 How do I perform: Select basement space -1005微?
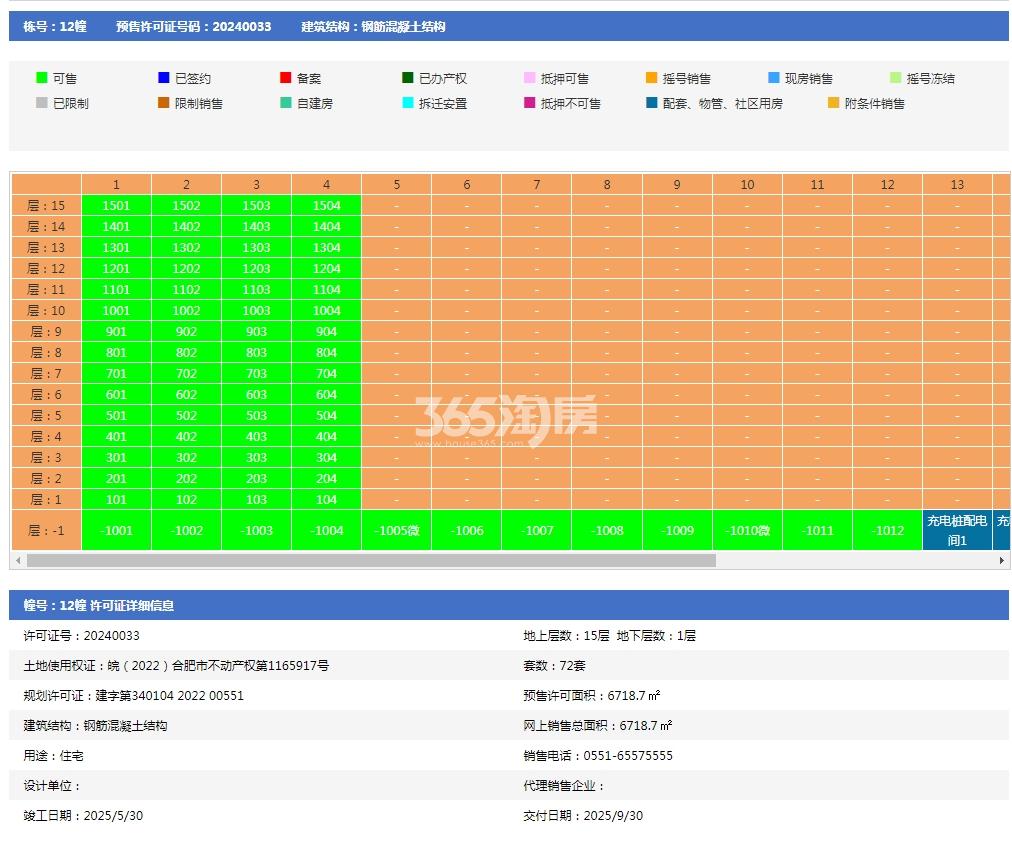(x=397, y=530)
